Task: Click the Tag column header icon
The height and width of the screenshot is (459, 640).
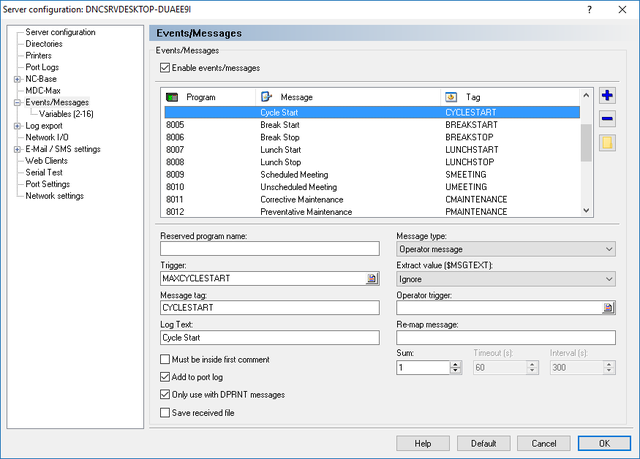Action: (x=451, y=97)
